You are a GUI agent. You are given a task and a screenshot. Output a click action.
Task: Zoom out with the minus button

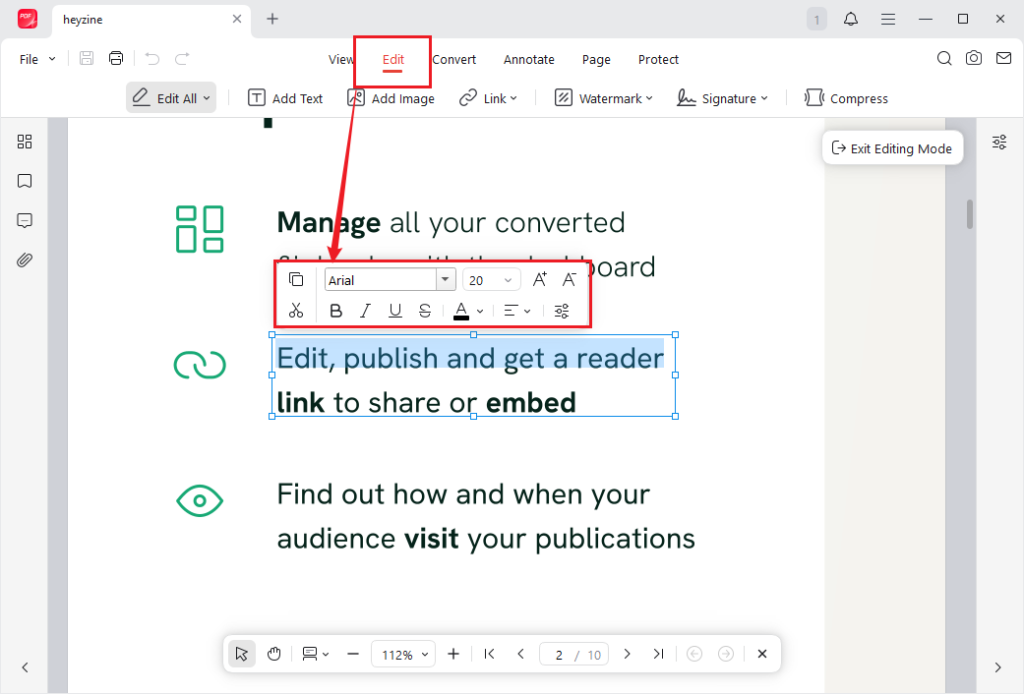(353, 654)
